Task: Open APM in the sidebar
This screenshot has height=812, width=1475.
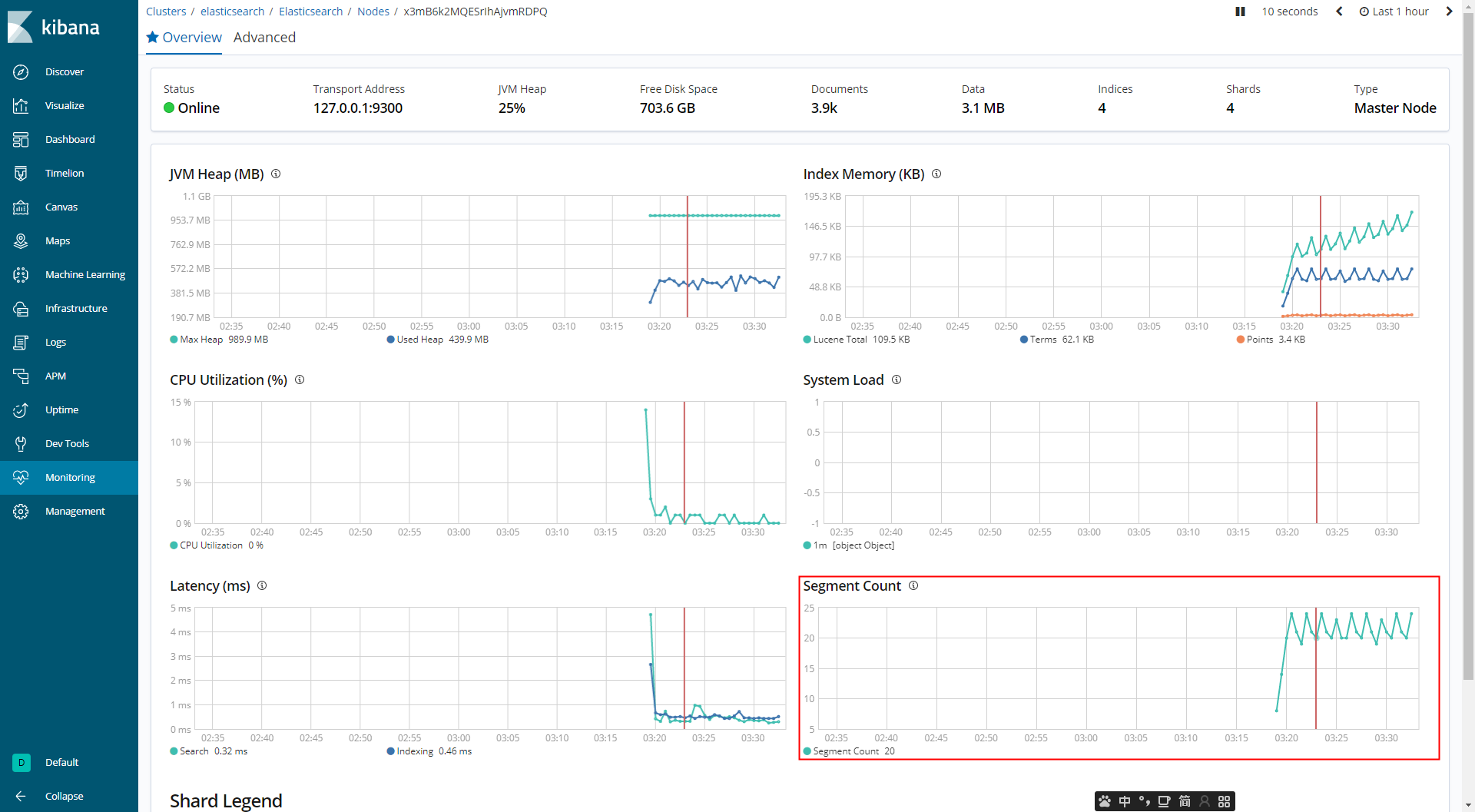Action: pos(69,376)
